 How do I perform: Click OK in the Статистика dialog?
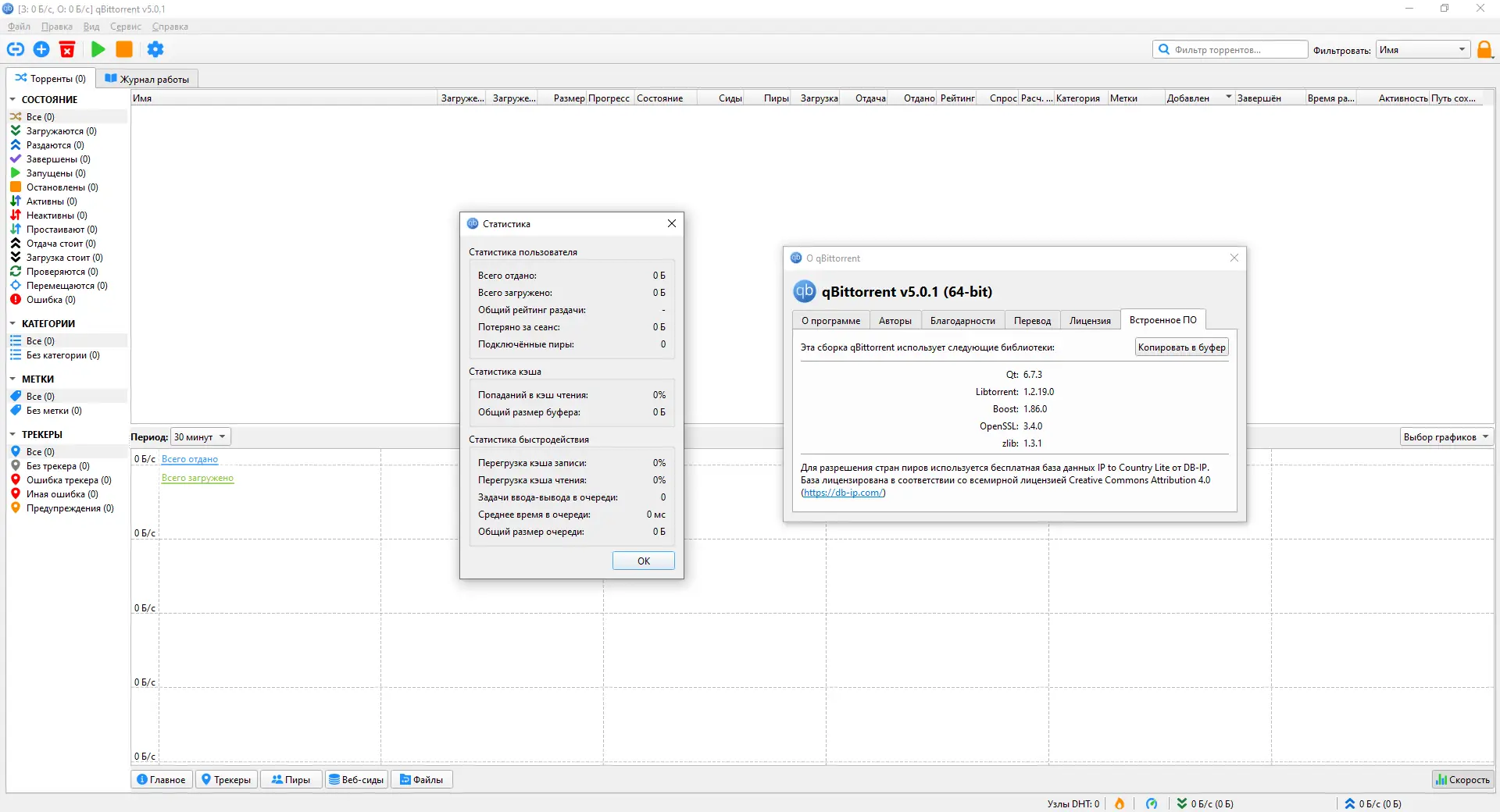pos(644,561)
